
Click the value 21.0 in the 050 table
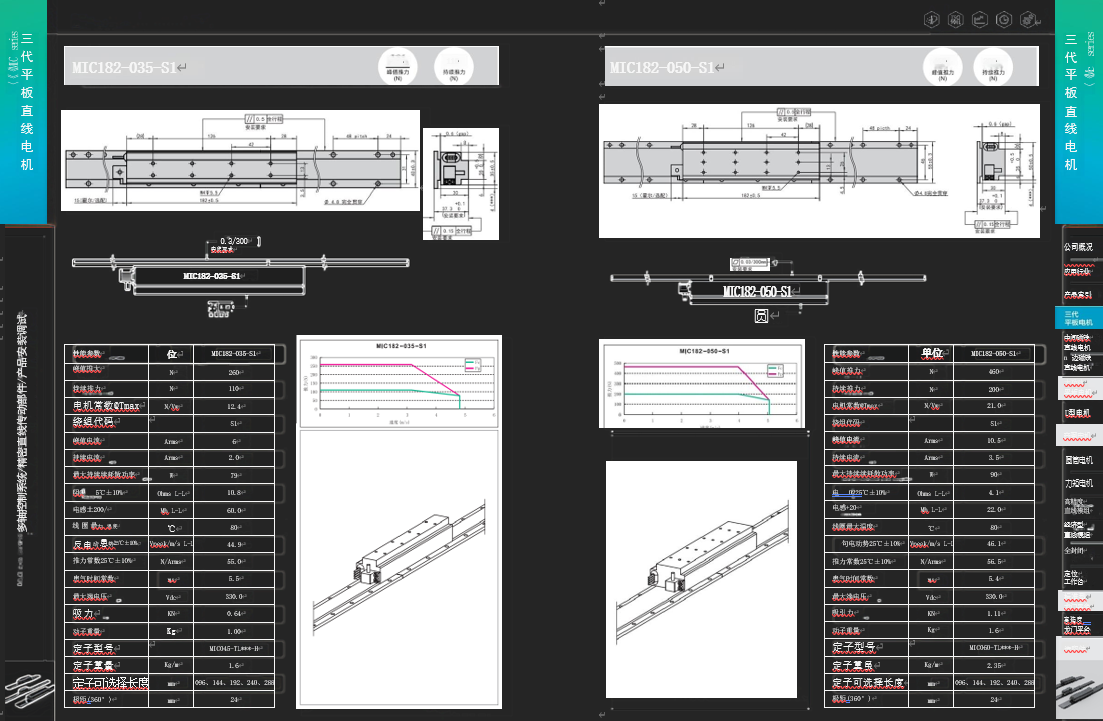994,406
